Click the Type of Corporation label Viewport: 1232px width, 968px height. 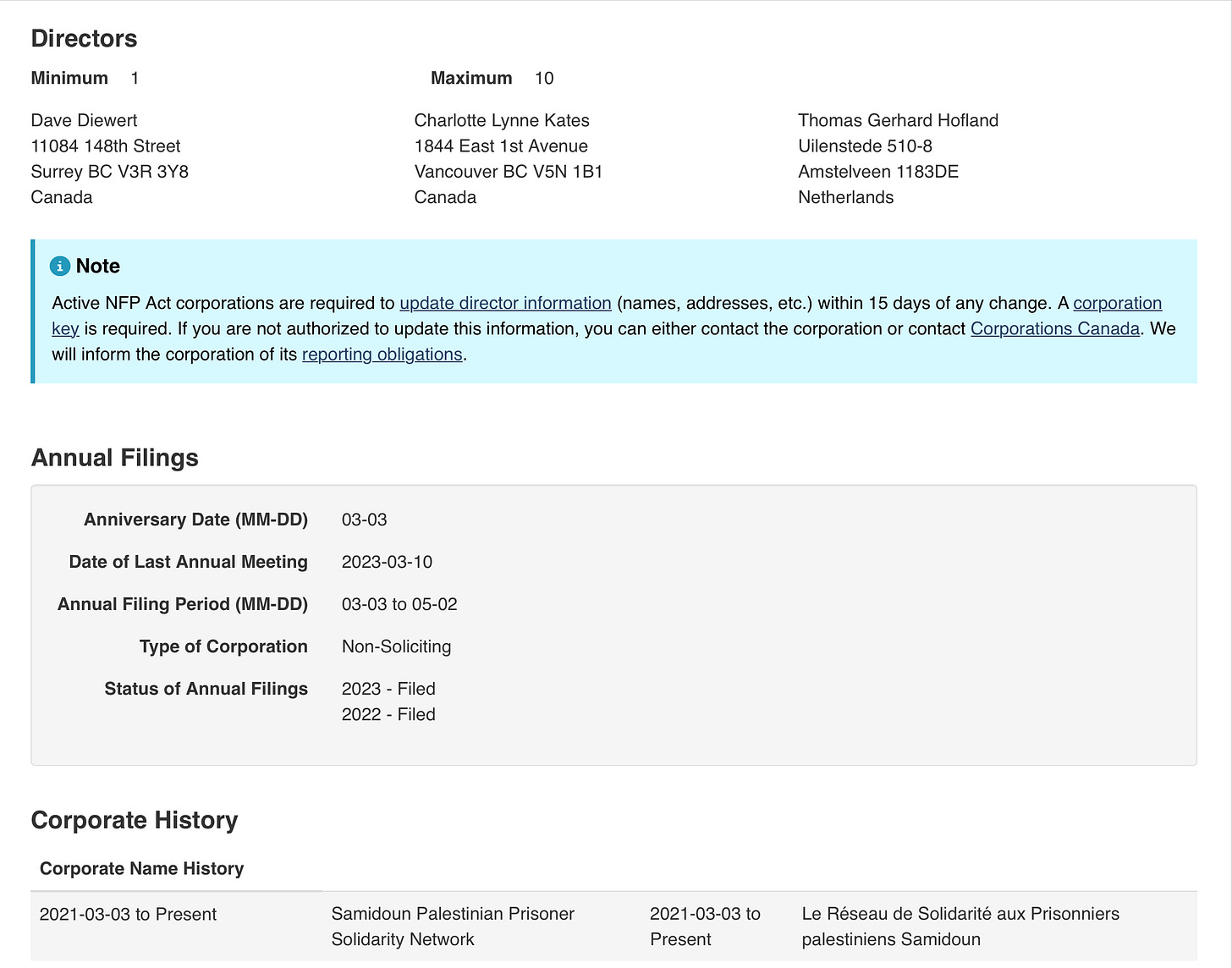223,646
